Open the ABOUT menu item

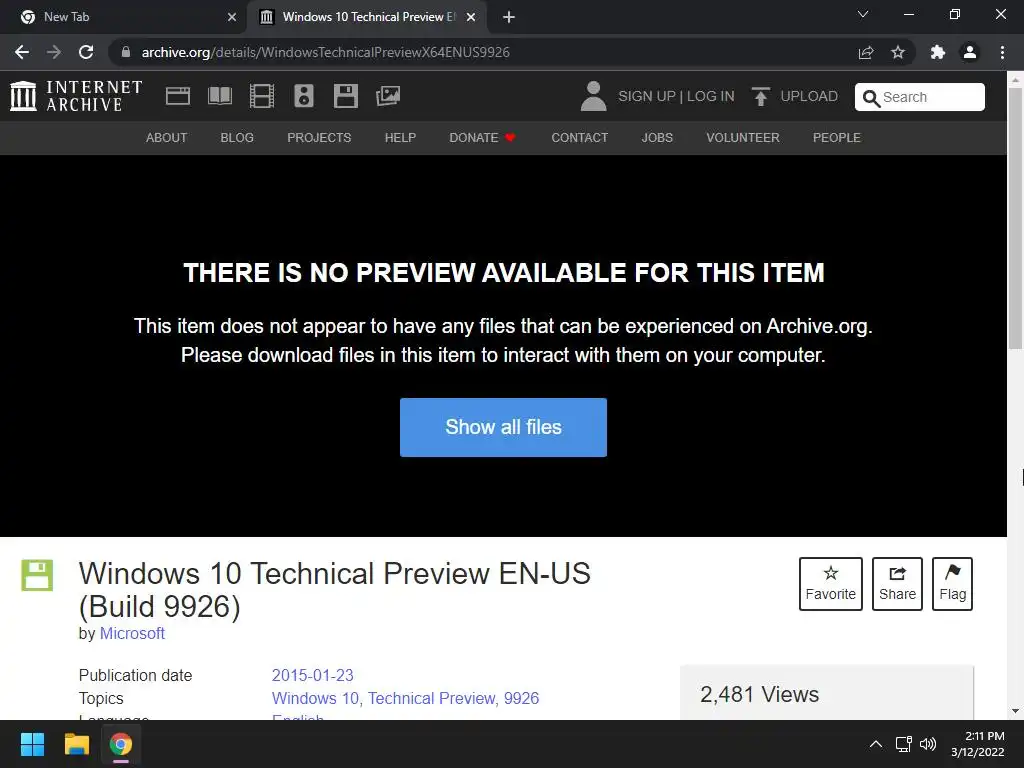tap(167, 138)
